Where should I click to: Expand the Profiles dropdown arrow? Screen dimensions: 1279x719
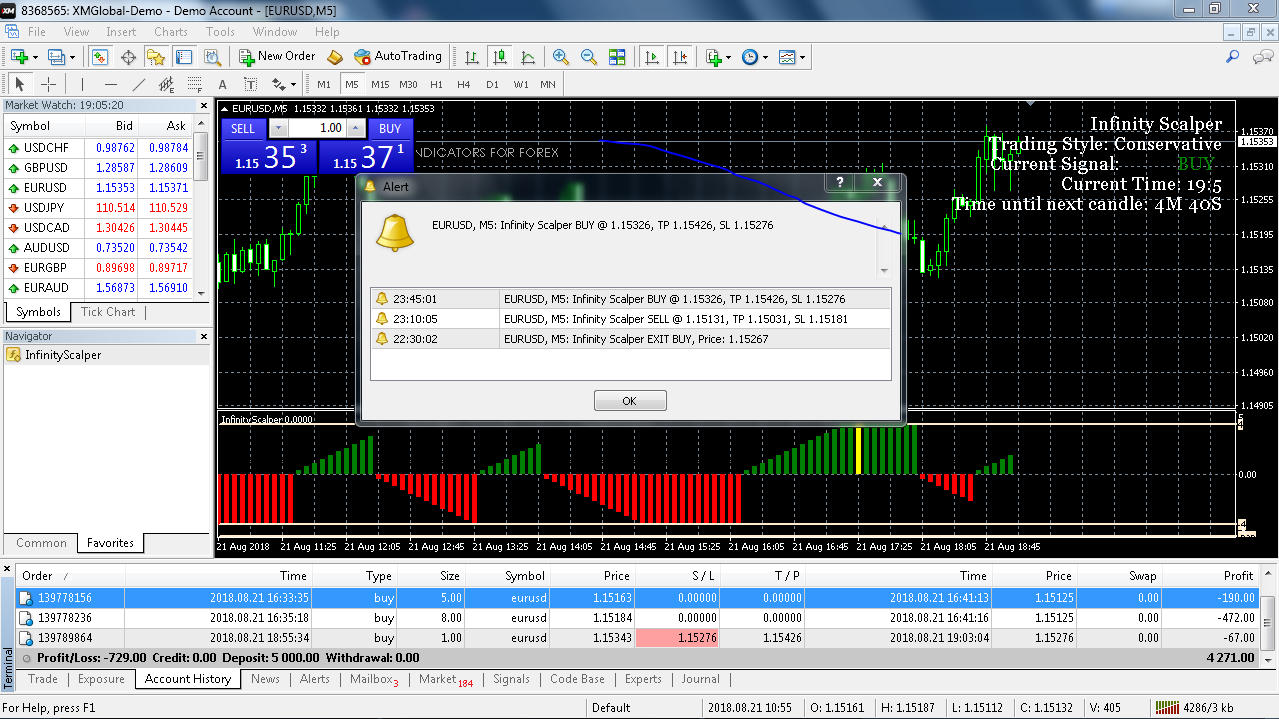click(73, 57)
